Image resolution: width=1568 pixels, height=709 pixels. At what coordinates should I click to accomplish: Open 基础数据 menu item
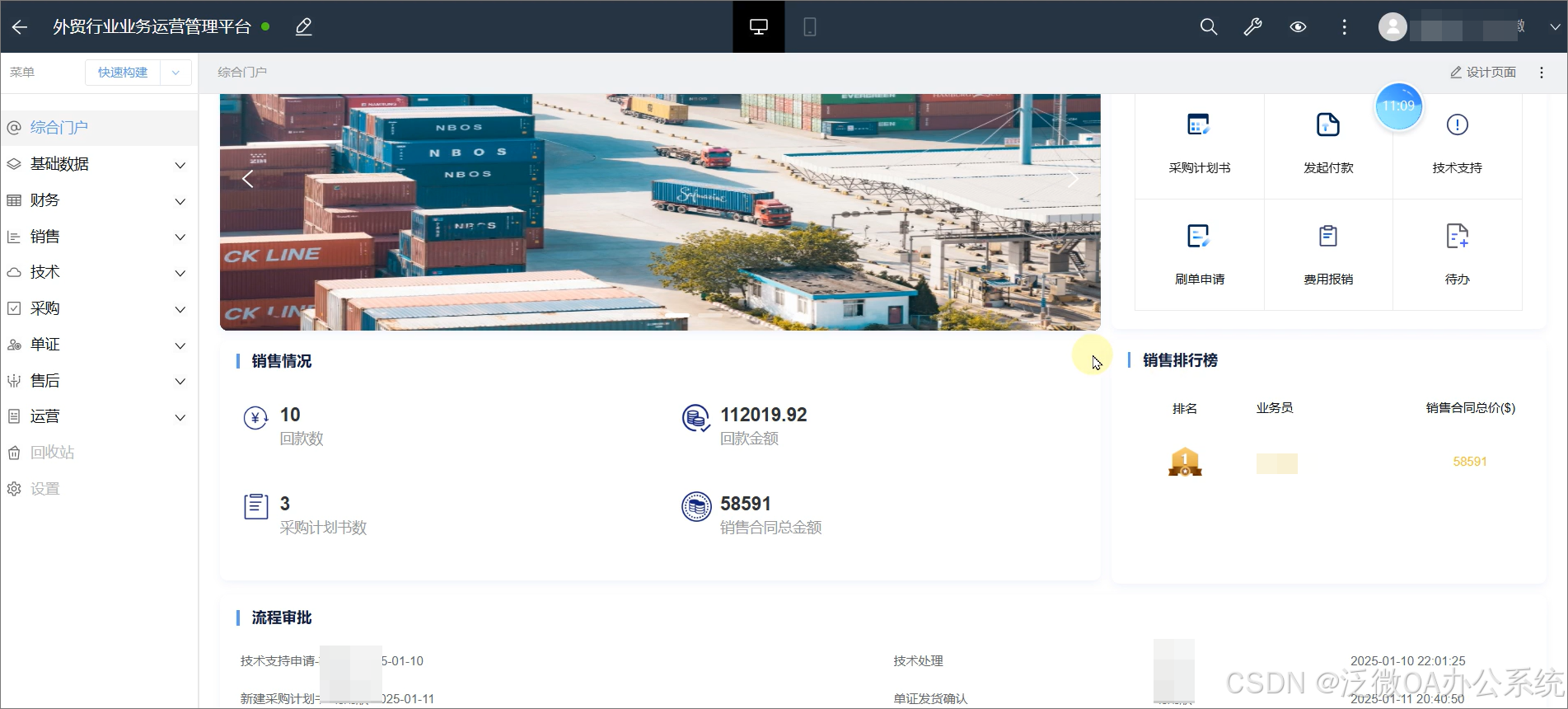(59, 164)
